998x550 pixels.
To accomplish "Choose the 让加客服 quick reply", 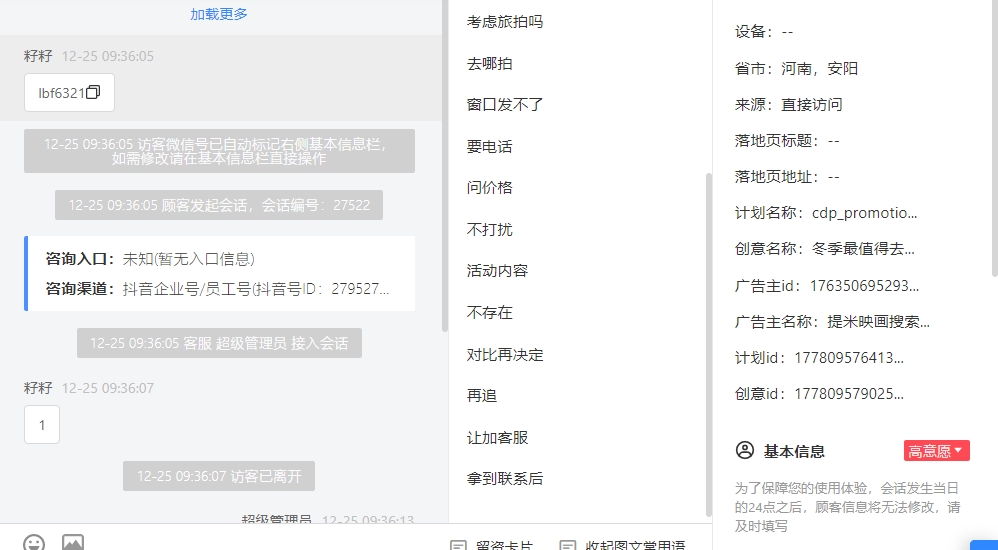I will pyautogui.click(x=497, y=437).
